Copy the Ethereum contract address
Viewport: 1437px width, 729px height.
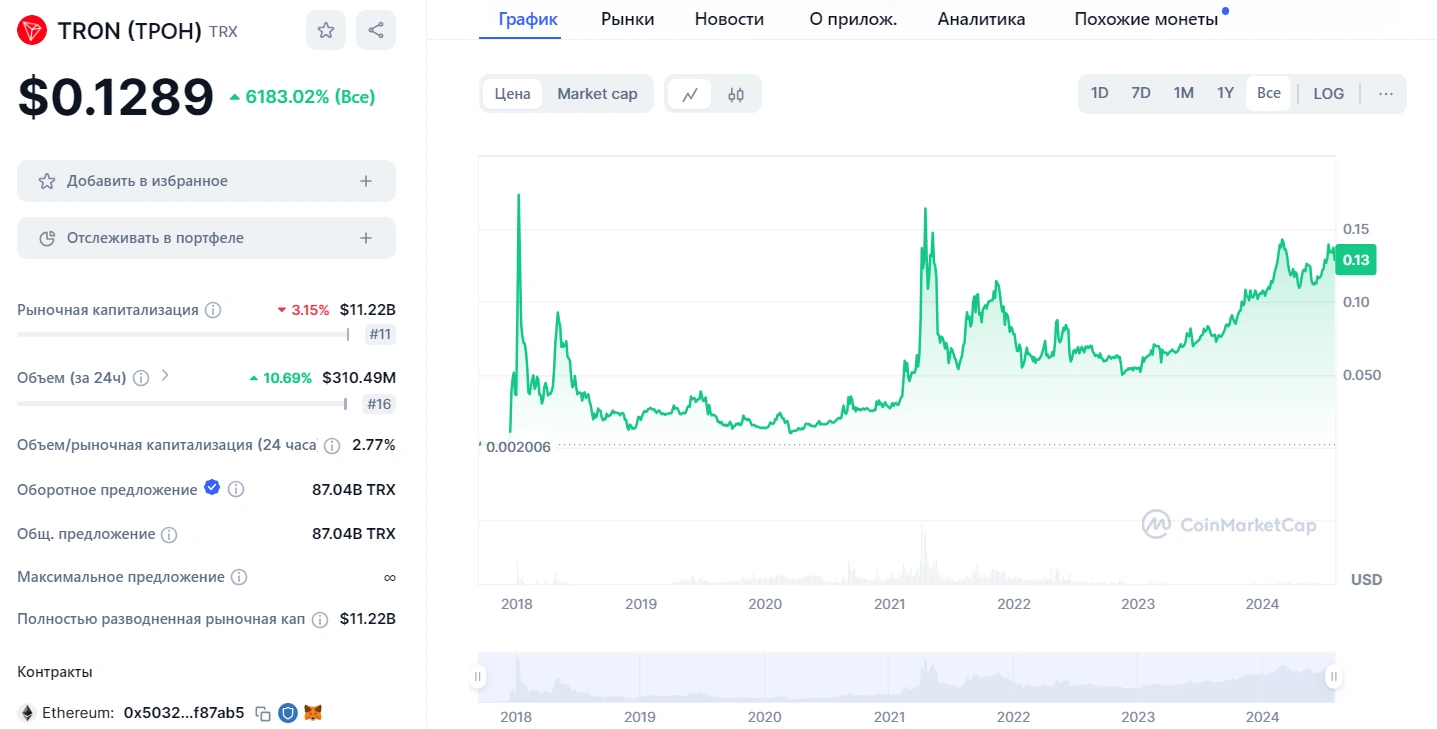click(263, 713)
